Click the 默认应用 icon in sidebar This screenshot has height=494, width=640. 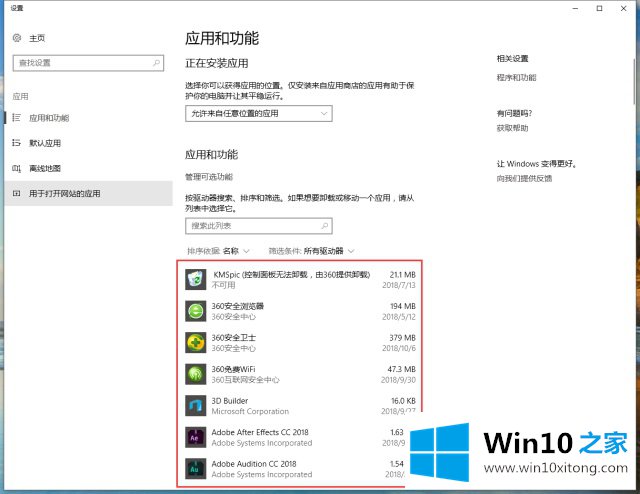16,143
